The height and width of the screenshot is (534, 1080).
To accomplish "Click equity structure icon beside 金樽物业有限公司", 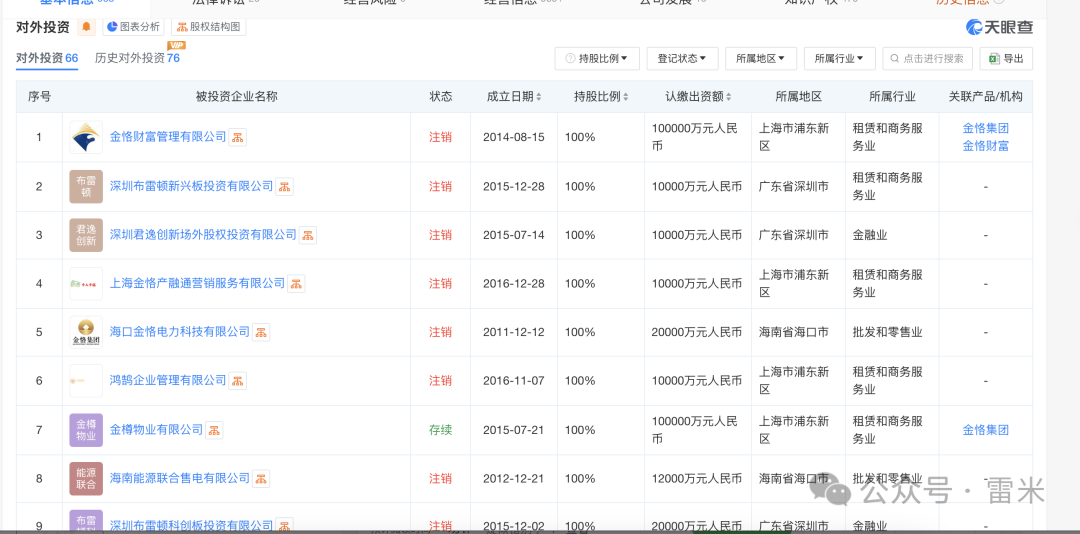I will click(214, 430).
